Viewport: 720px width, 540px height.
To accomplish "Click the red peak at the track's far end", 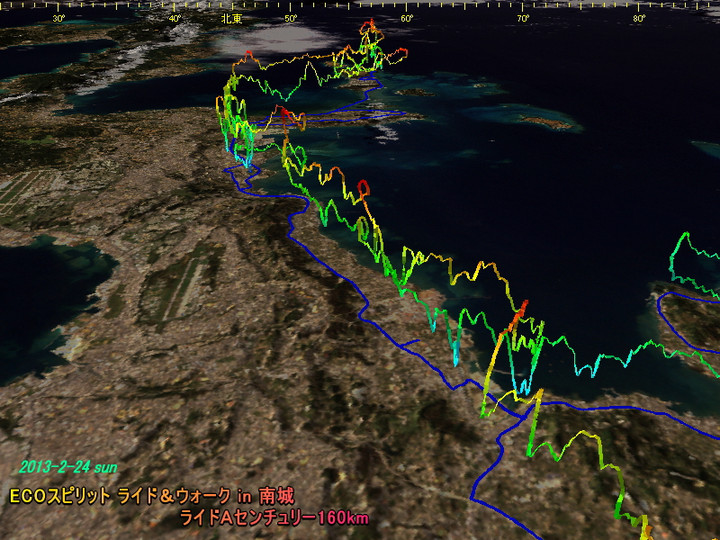I will coord(369,22).
